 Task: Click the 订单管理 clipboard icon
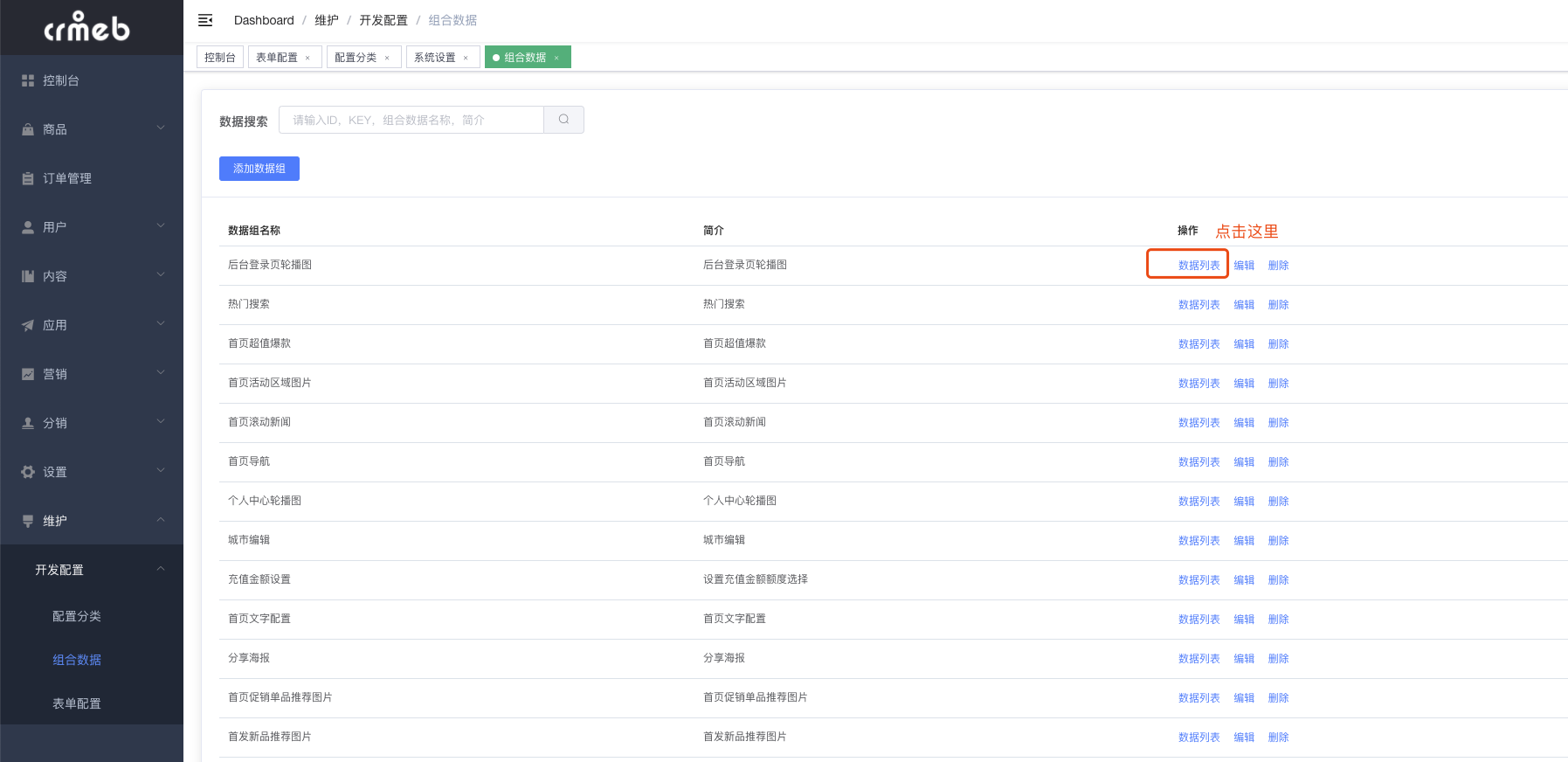[28, 178]
